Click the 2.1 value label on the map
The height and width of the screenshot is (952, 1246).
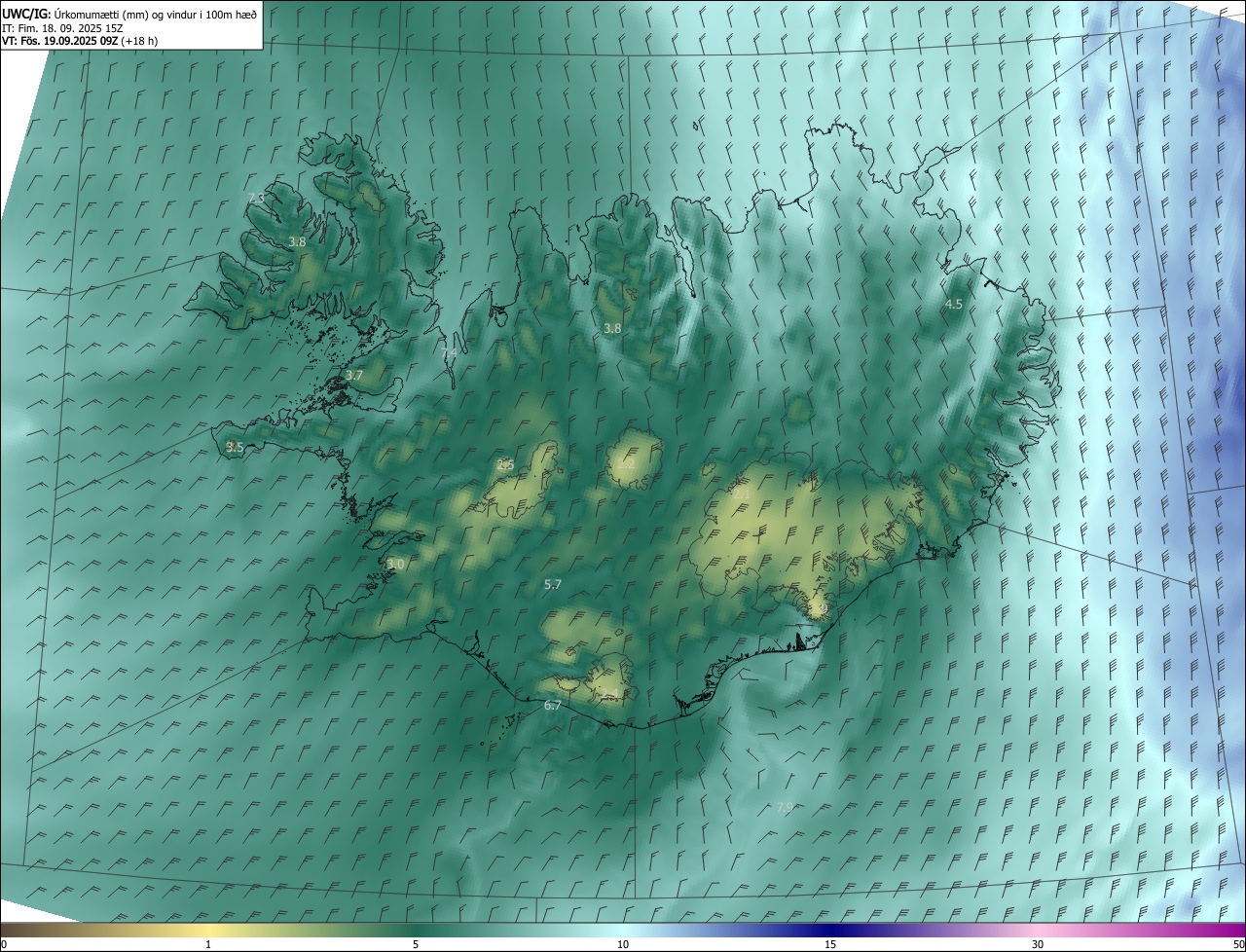[741, 494]
